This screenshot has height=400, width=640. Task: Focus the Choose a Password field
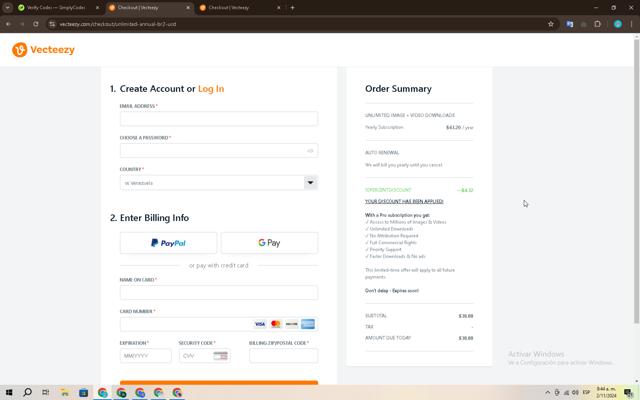(219, 151)
